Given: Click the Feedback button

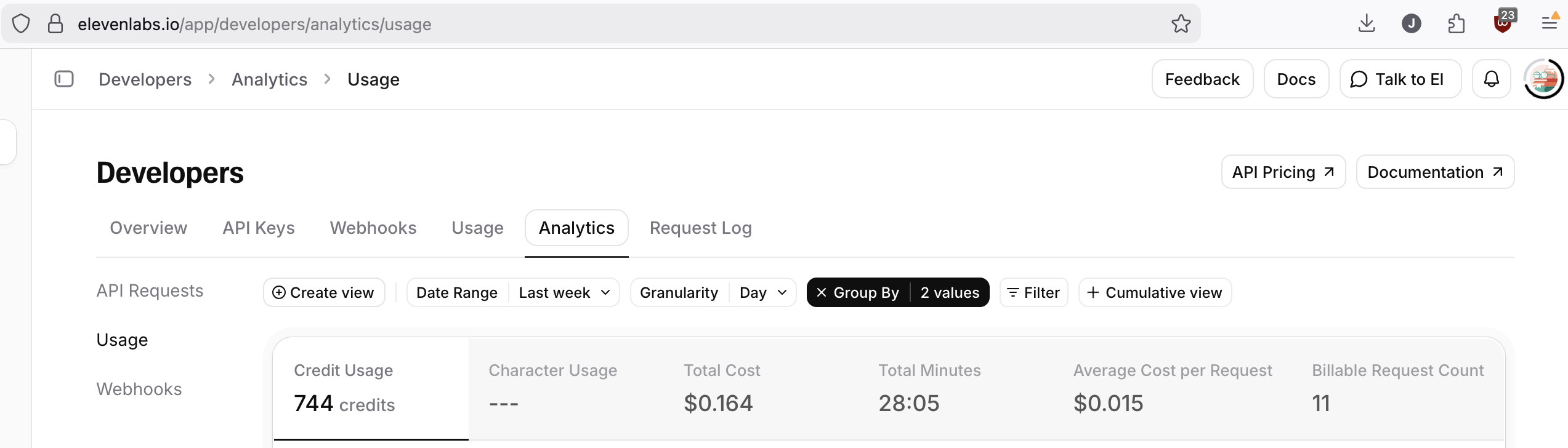Looking at the screenshot, I should [1202, 79].
